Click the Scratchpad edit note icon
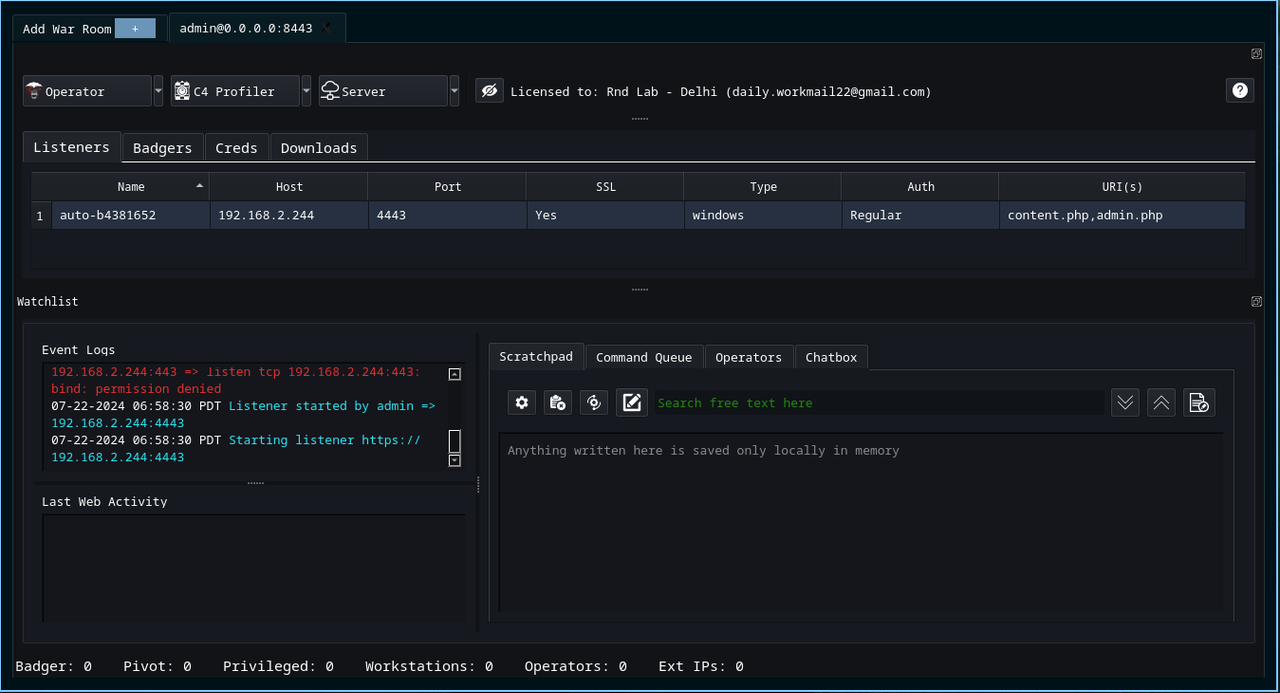The height and width of the screenshot is (693, 1280). point(632,403)
